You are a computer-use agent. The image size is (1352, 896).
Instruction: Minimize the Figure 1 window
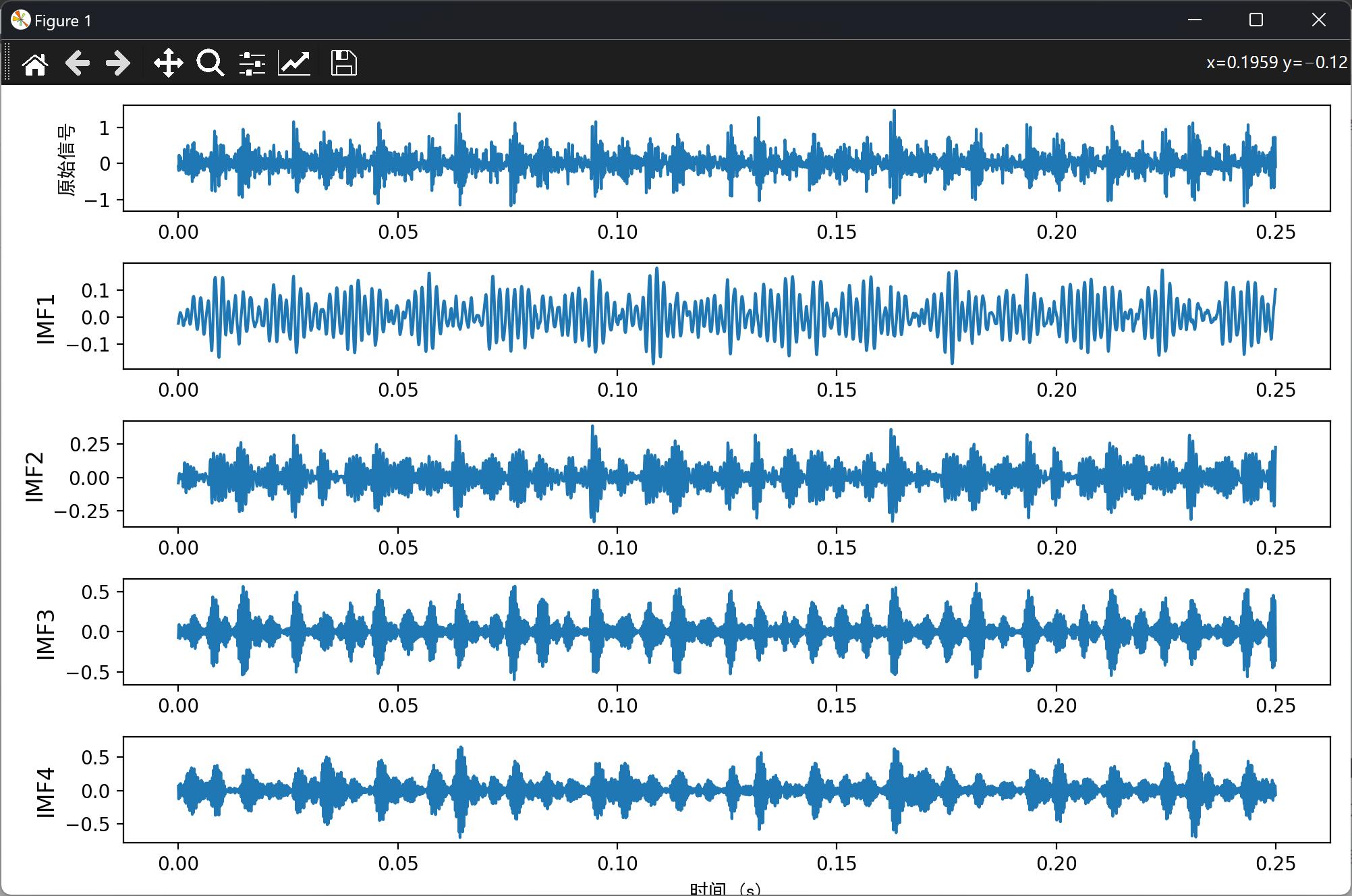click(x=1194, y=20)
